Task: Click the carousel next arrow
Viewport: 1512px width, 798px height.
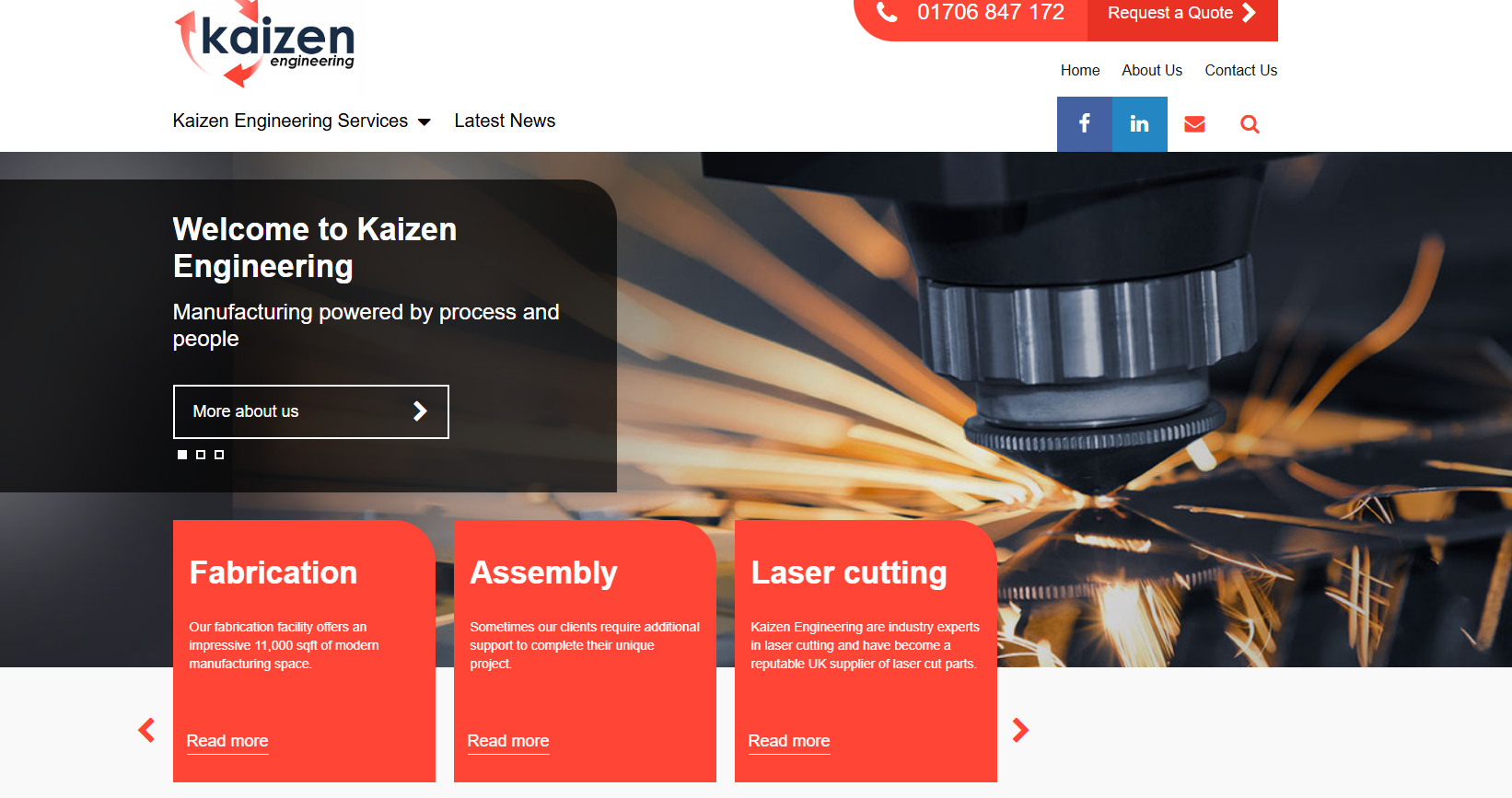Action: coord(1020,730)
